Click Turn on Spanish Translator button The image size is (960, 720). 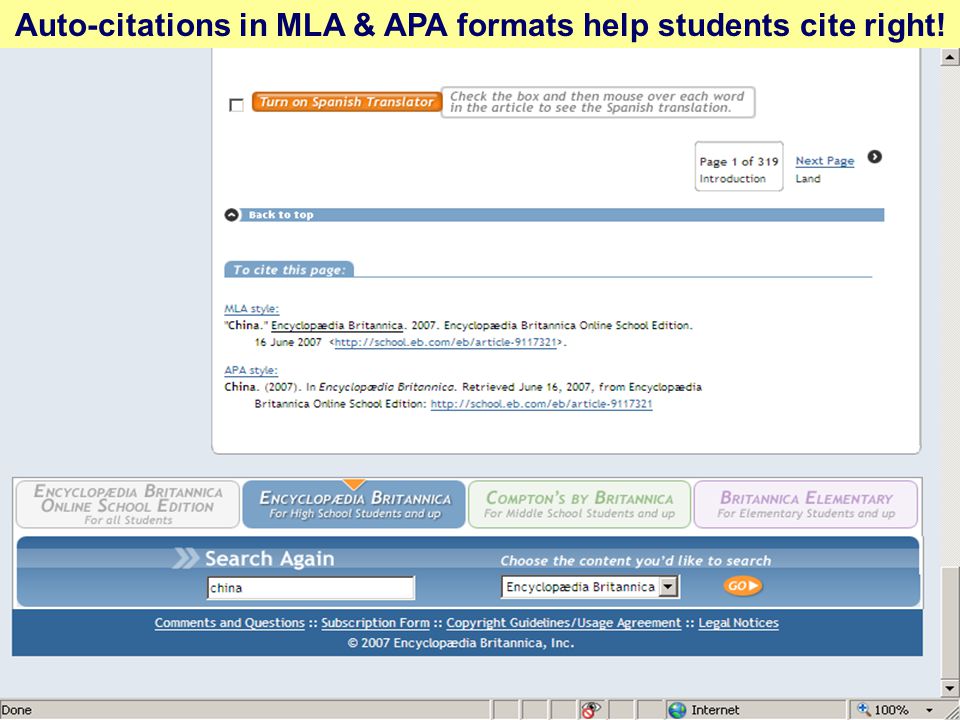[x=347, y=102]
